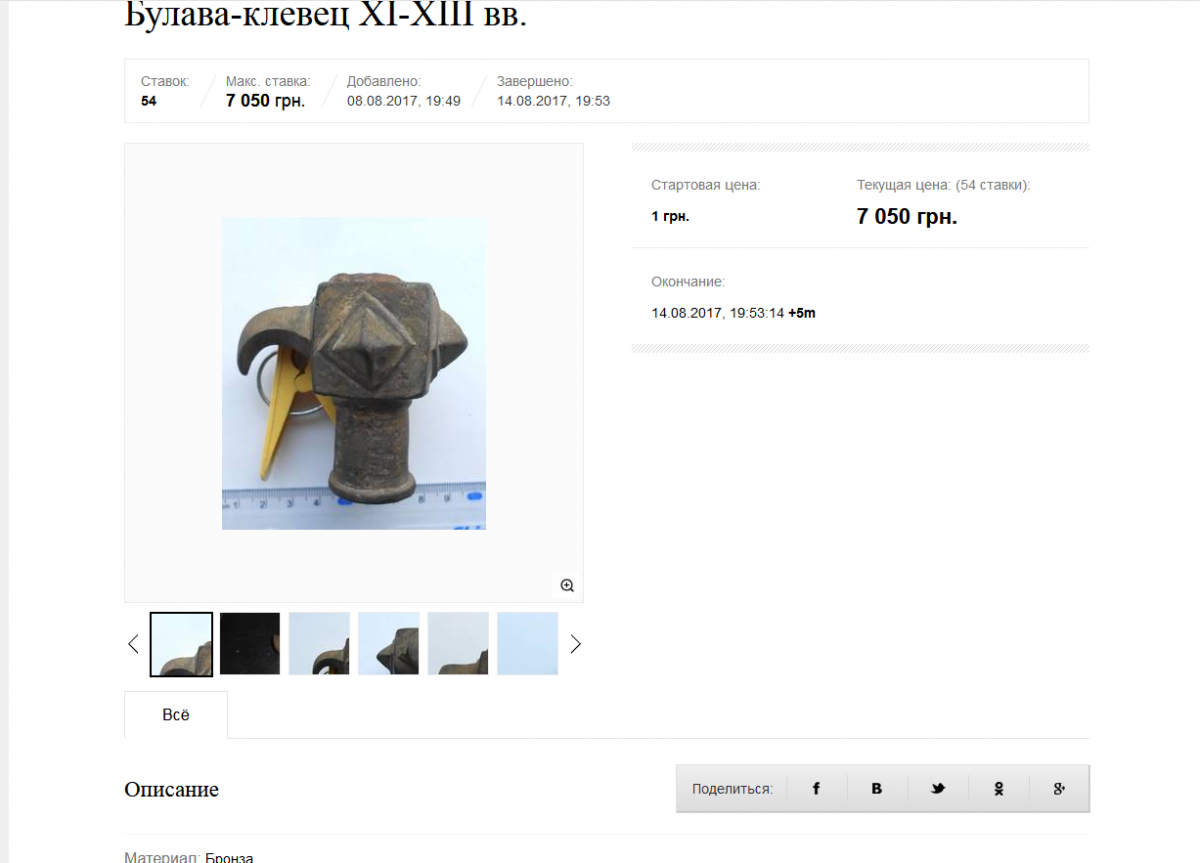Open the main mace-head photo
The image size is (1200, 863).
pos(354,373)
